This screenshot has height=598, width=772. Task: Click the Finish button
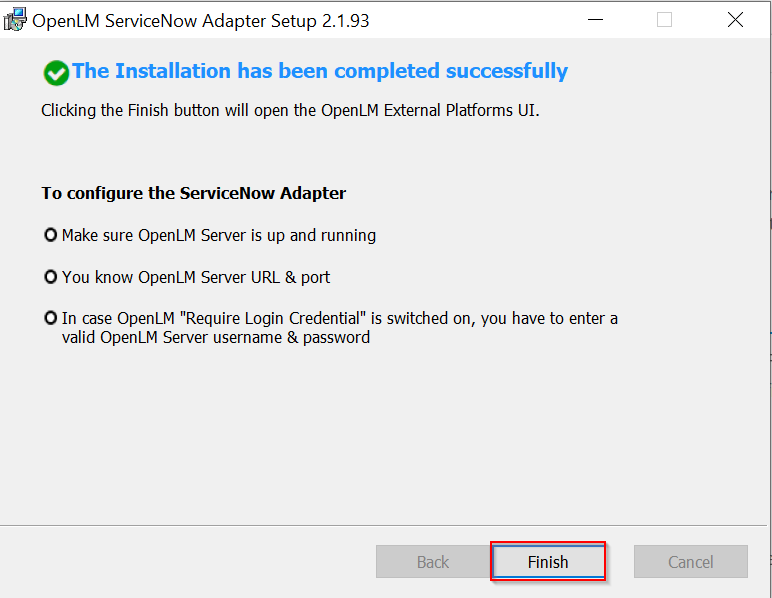[x=547, y=562]
